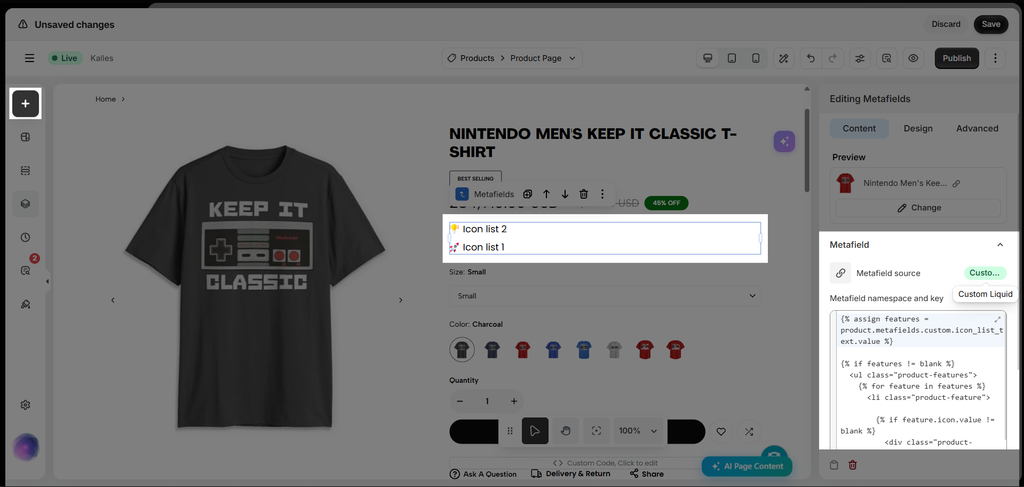The height and width of the screenshot is (487, 1024).
Task: Click the Change preview product button
Action: click(x=918, y=208)
